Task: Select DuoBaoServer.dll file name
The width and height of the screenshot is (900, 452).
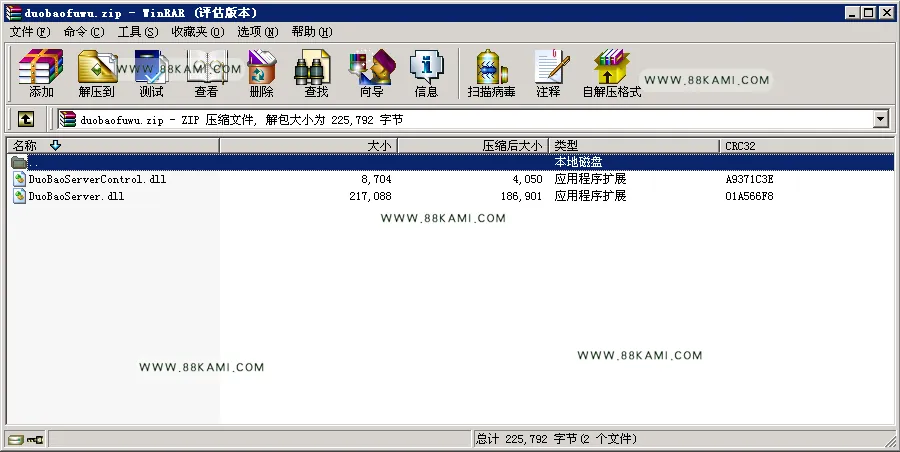Action: coord(76,196)
